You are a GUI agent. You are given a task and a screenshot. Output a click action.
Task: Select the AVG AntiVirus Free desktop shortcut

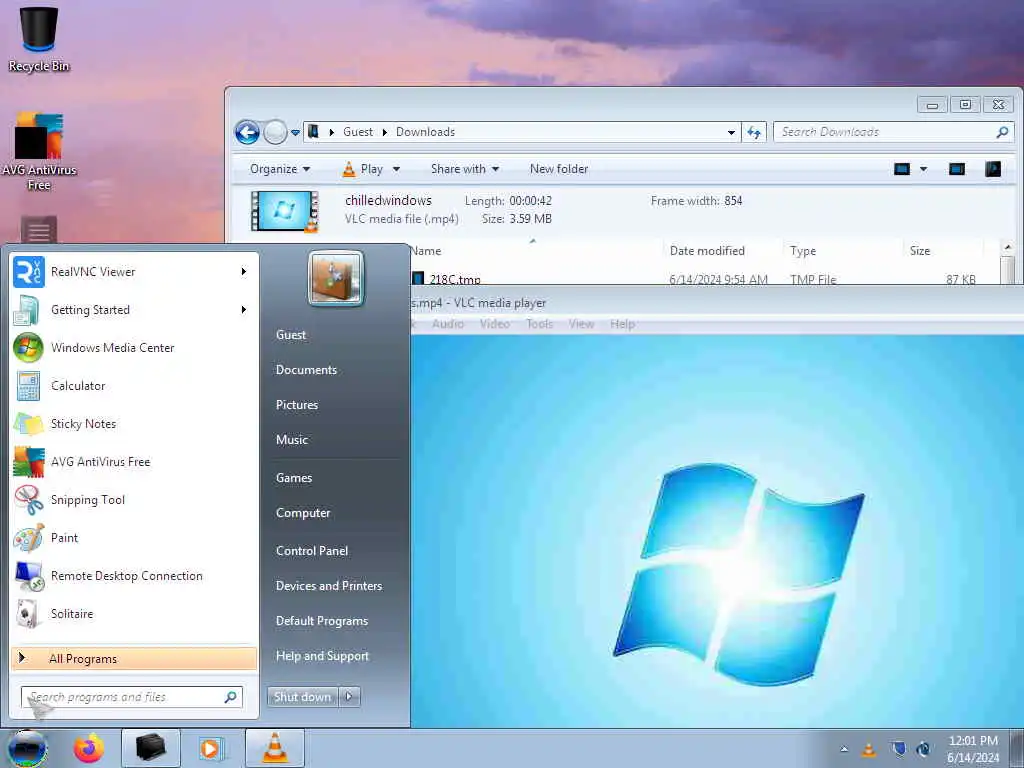[39, 152]
